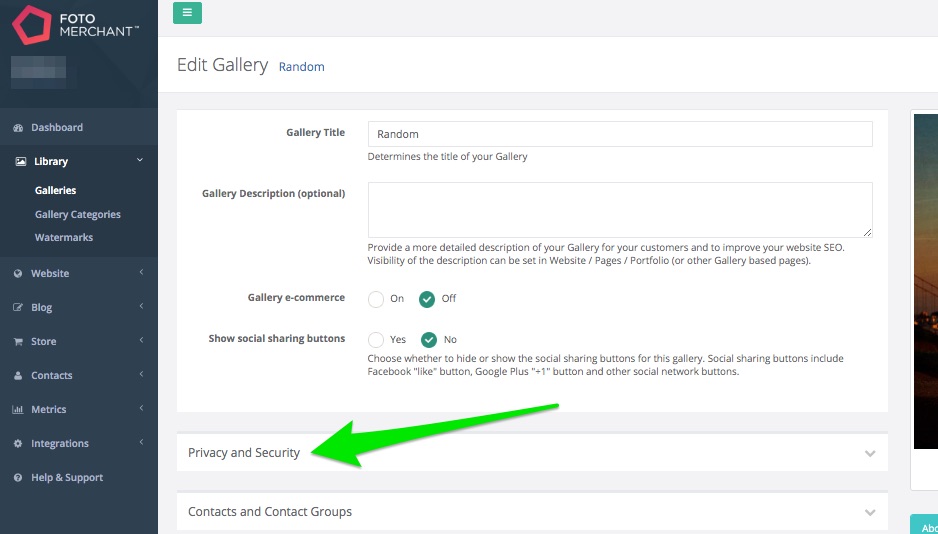Open Watermarks in the Library submenu
Image resolution: width=938 pixels, height=534 pixels.
pyautogui.click(x=64, y=237)
